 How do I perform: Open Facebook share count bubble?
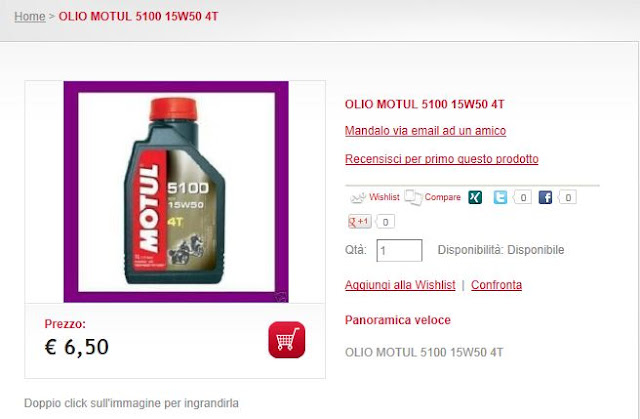pos(567,197)
